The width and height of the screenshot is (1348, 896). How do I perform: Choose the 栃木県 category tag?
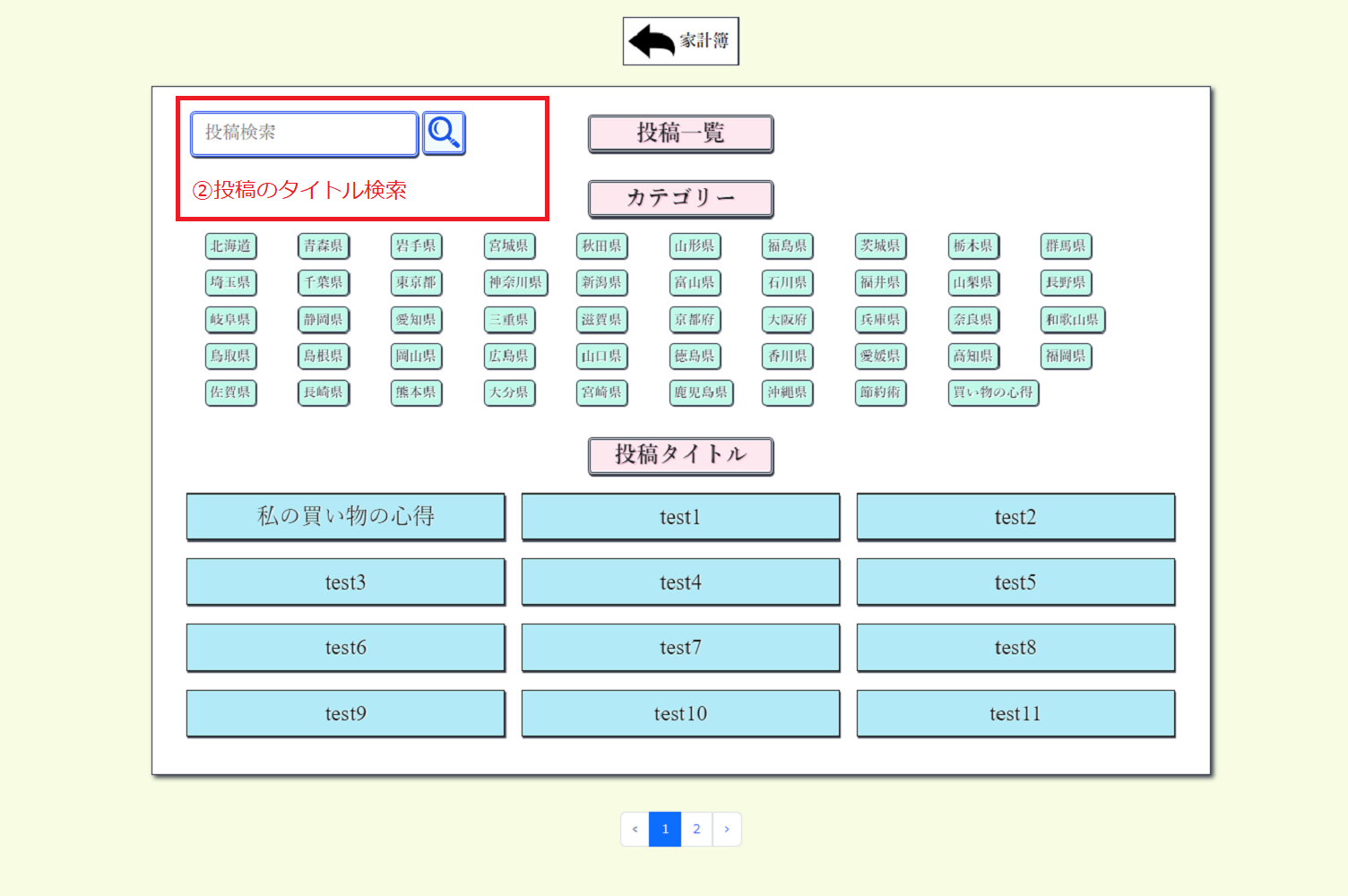coord(973,246)
